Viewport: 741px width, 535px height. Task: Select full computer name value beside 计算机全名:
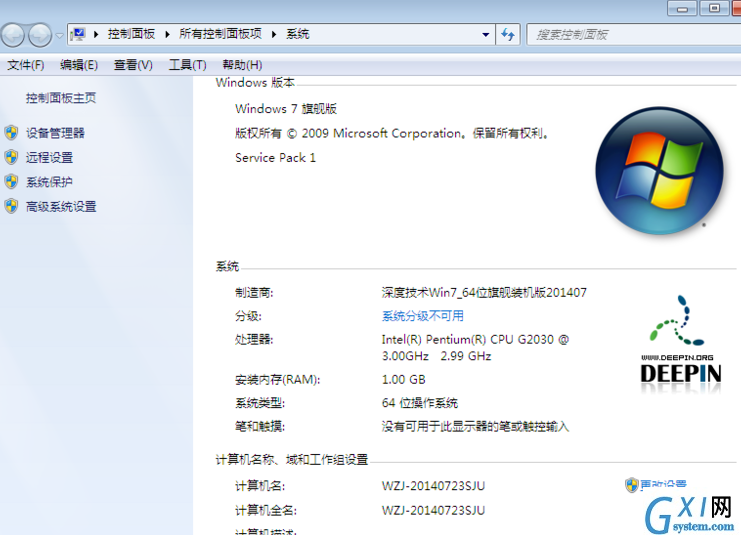tap(433, 510)
